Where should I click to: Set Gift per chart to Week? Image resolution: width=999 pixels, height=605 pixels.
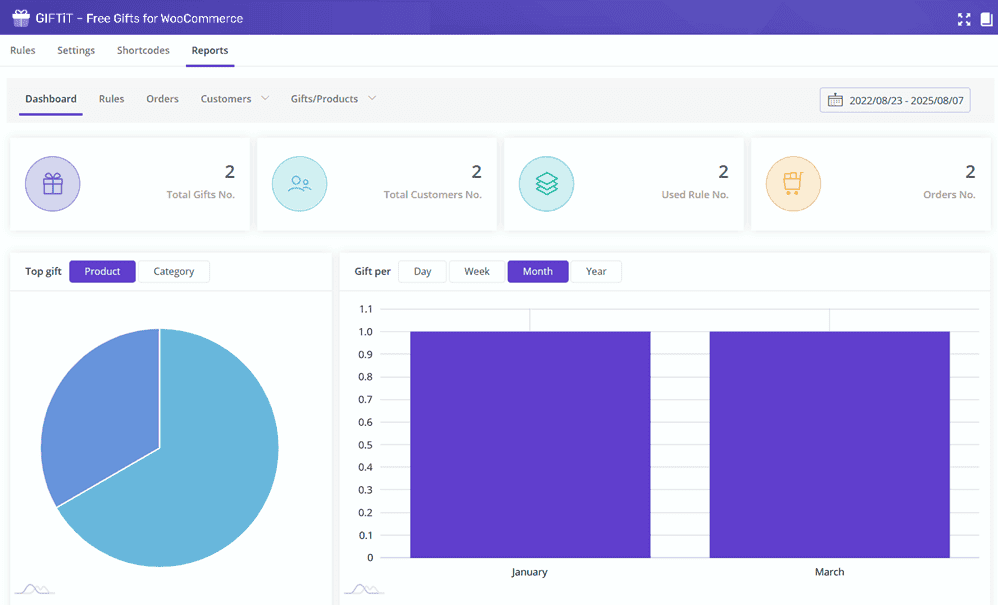coord(477,271)
